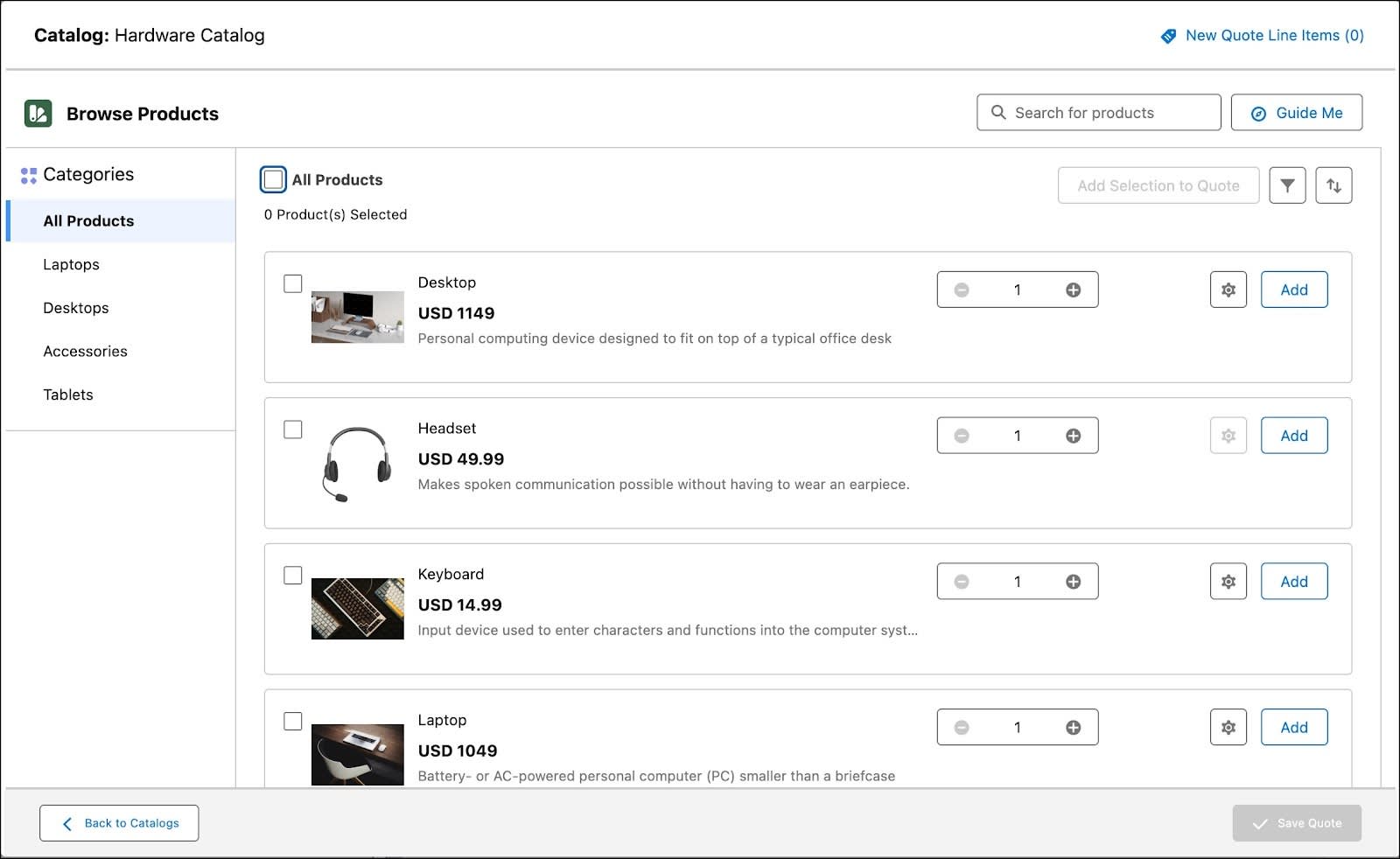The image size is (1400, 859).
Task: Click the Categories grid icon
Action: [x=28, y=175]
